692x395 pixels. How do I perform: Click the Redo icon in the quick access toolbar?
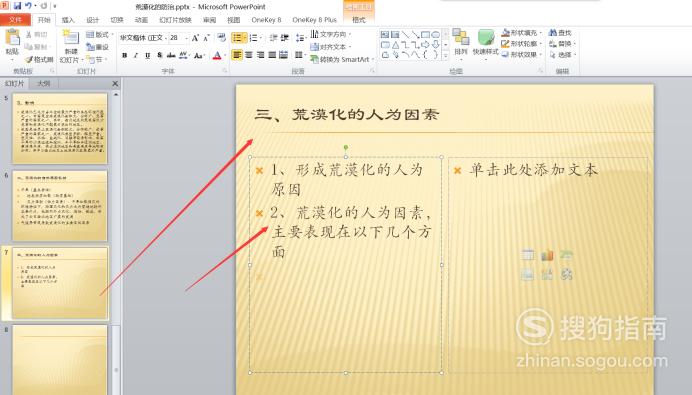coord(44,6)
